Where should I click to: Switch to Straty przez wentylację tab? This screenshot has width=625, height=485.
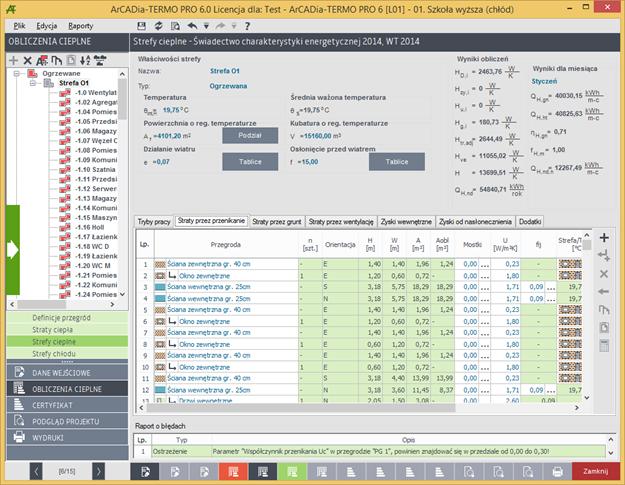341,222
